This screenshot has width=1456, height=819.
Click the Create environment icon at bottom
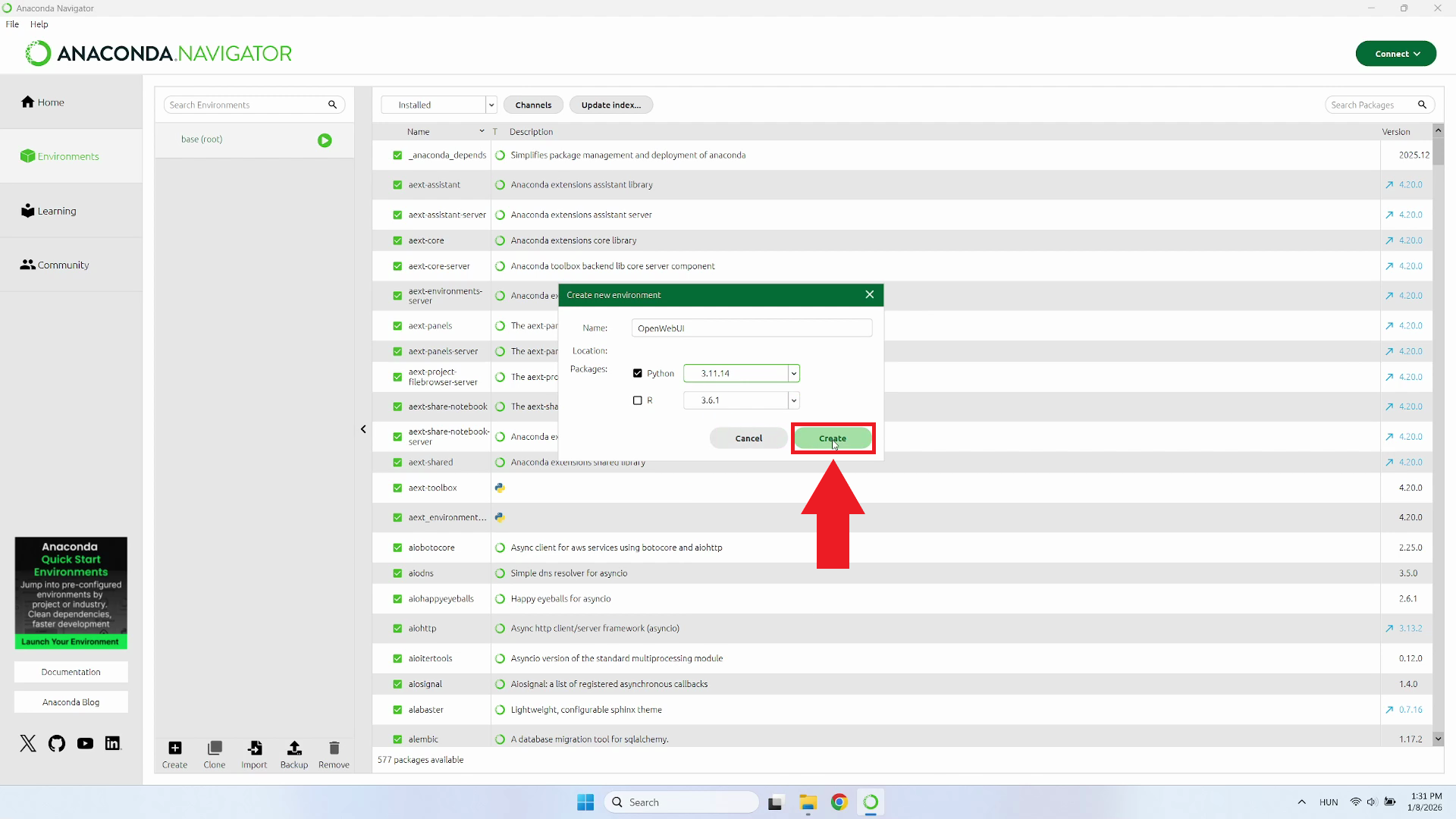[x=174, y=748]
